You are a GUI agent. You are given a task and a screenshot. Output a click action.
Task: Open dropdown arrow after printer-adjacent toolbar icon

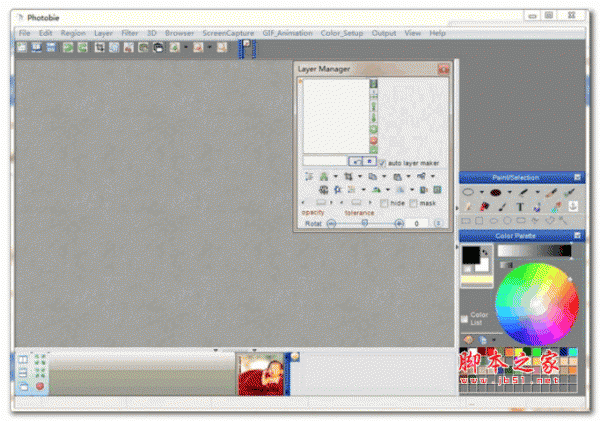coord(186,47)
